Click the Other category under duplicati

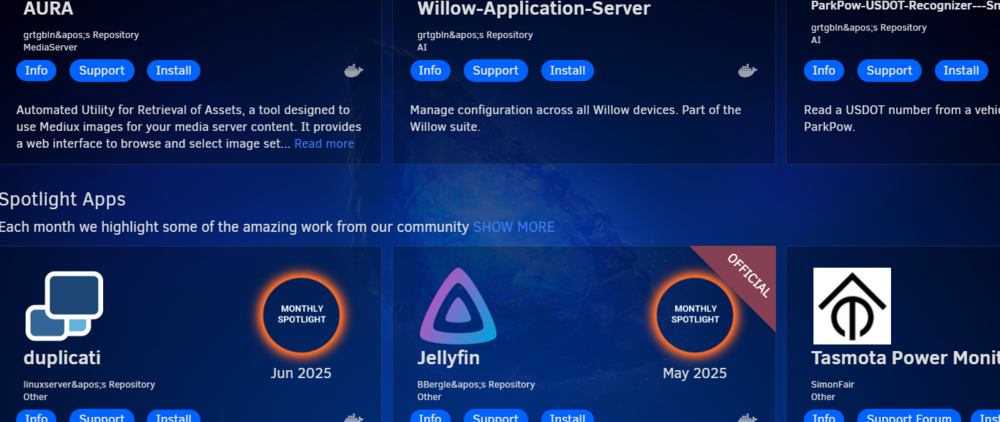pos(35,397)
